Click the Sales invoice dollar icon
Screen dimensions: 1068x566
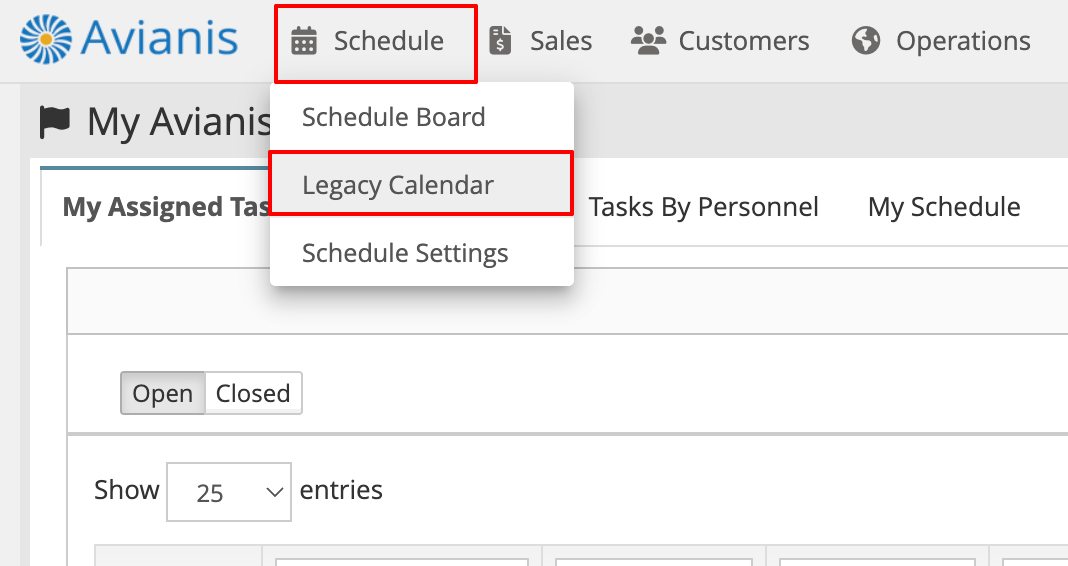pyautogui.click(x=500, y=41)
